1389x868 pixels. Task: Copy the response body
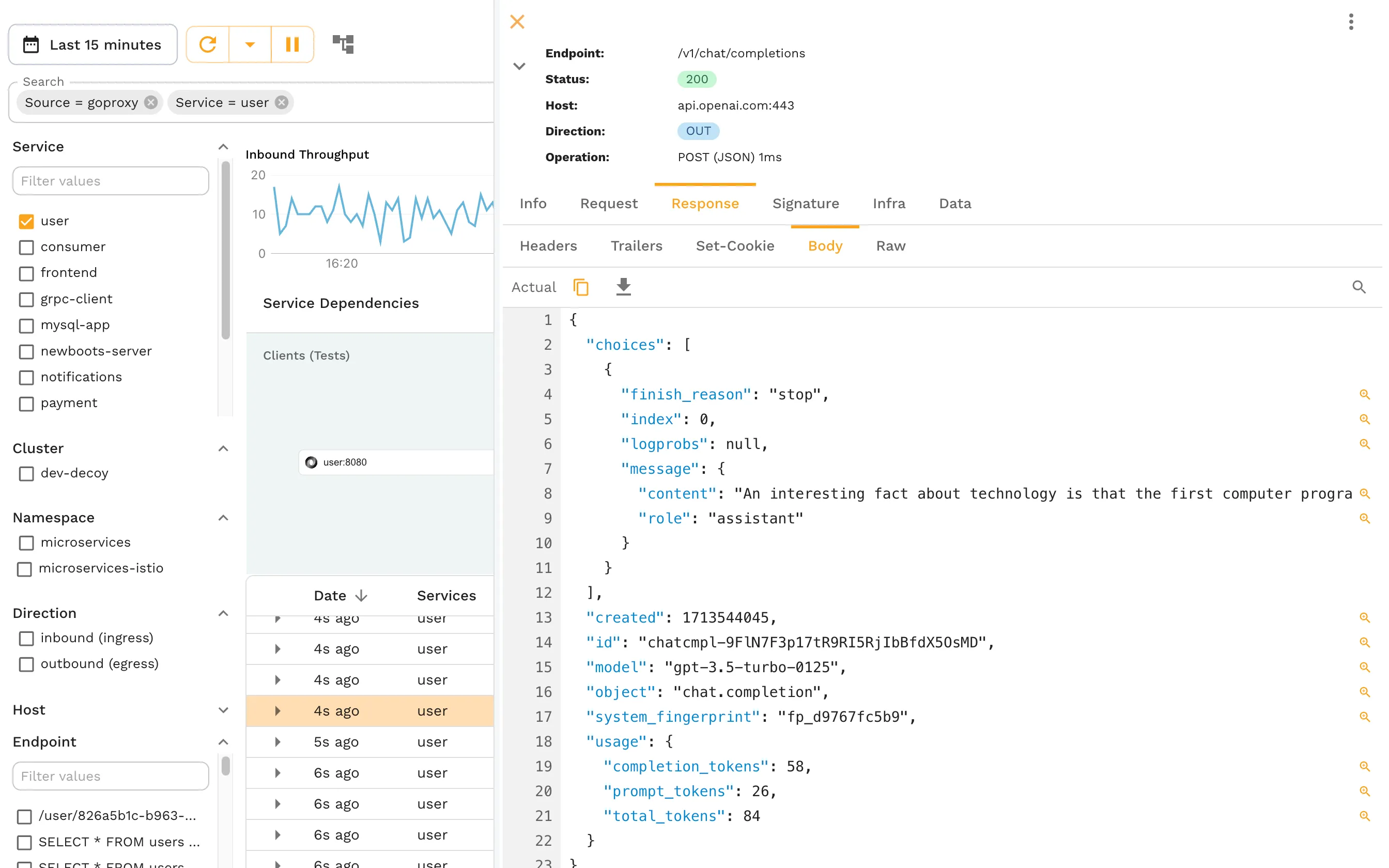pos(580,287)
